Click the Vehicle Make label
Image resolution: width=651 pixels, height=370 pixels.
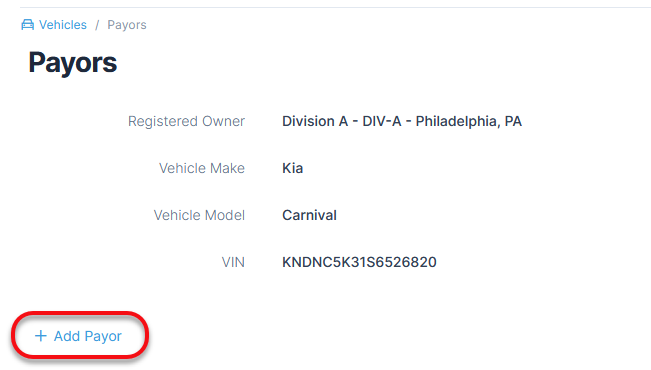coord(202,168)
